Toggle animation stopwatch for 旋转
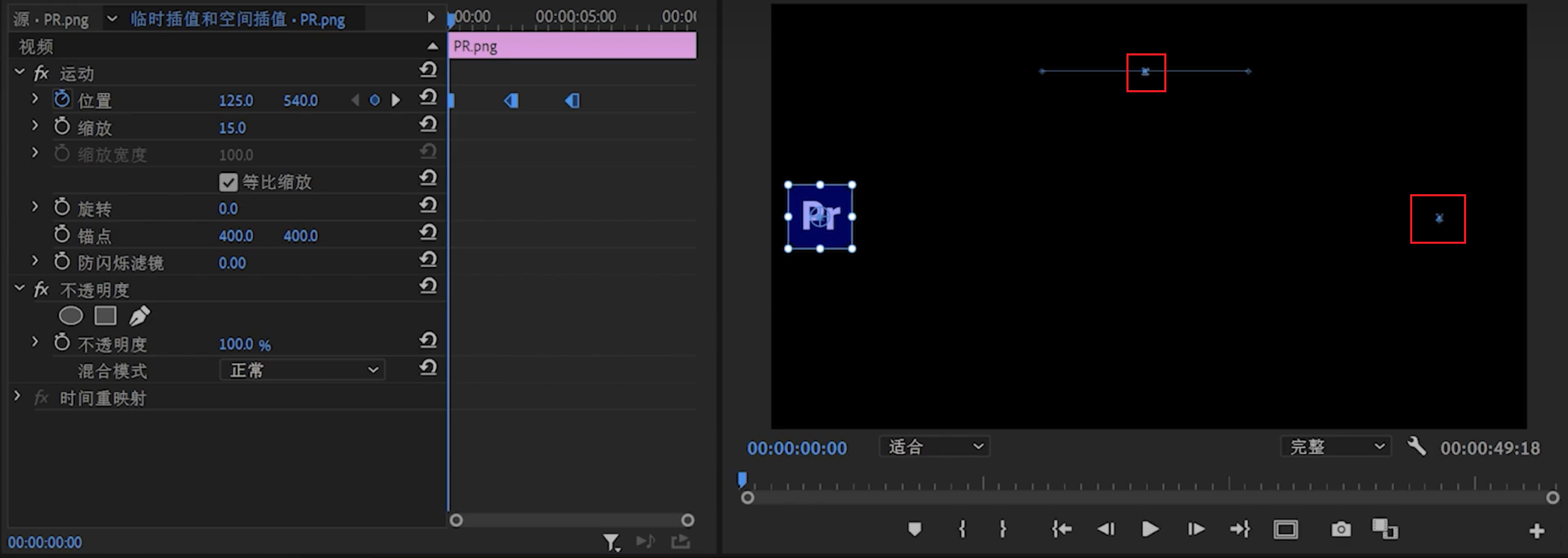Image resolution: width=1568 pixels, height=558 pixels. (62, 208)
